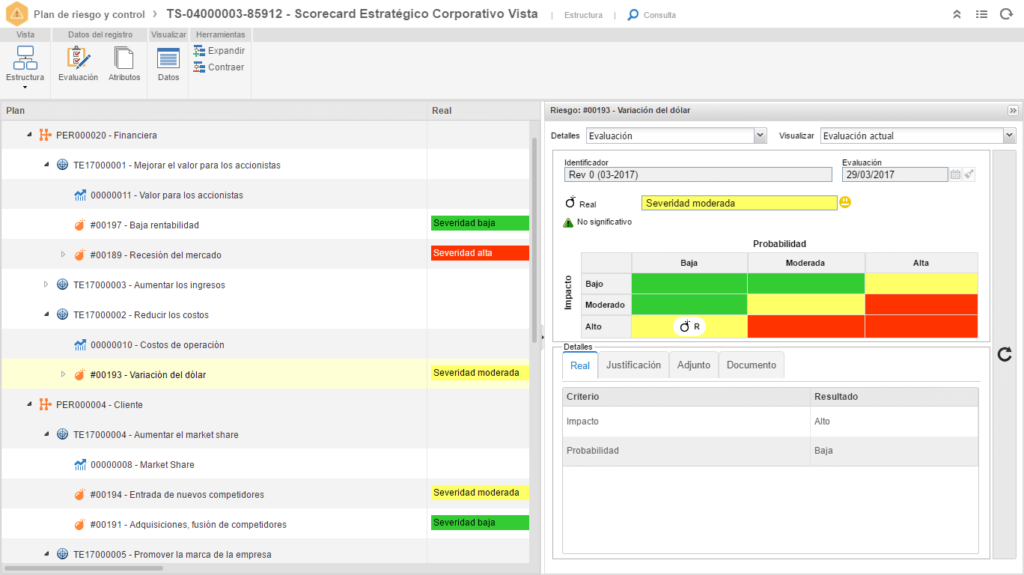Viewport: 1024px width, 575px height.
Task: Open the Visualizar Evaluación actual dropdown
Action: [x=918, y=136]
